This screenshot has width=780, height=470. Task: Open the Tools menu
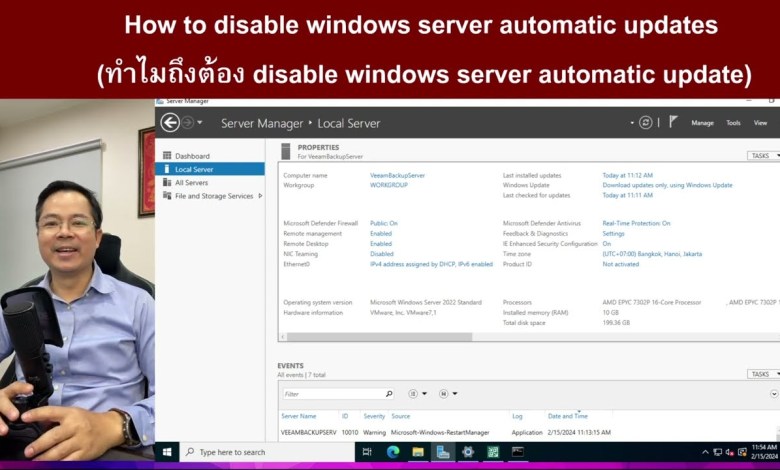733,123
